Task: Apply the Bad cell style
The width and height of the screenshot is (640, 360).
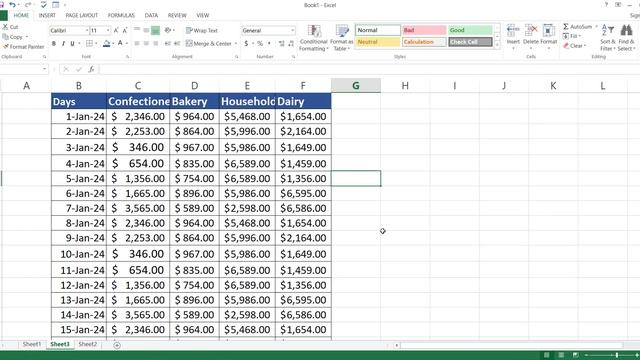Action: tap(424, 30)
